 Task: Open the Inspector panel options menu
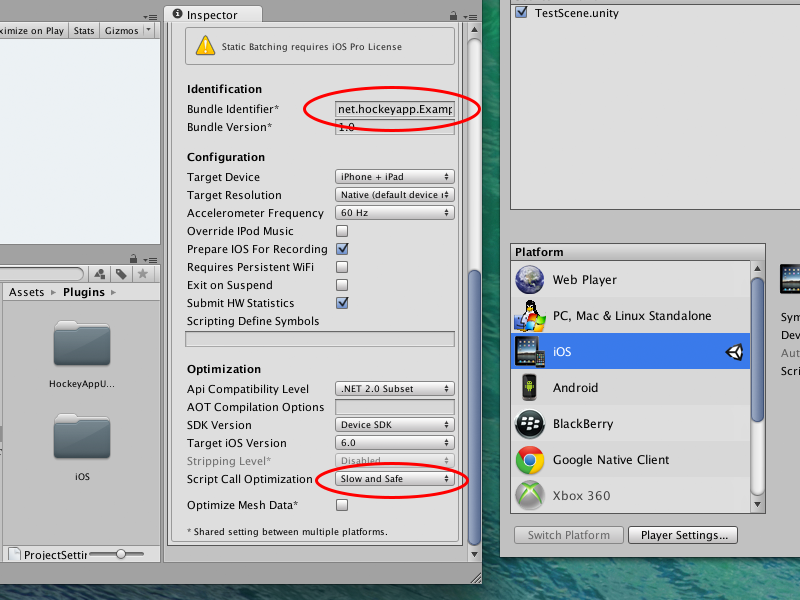pos(469,17)
